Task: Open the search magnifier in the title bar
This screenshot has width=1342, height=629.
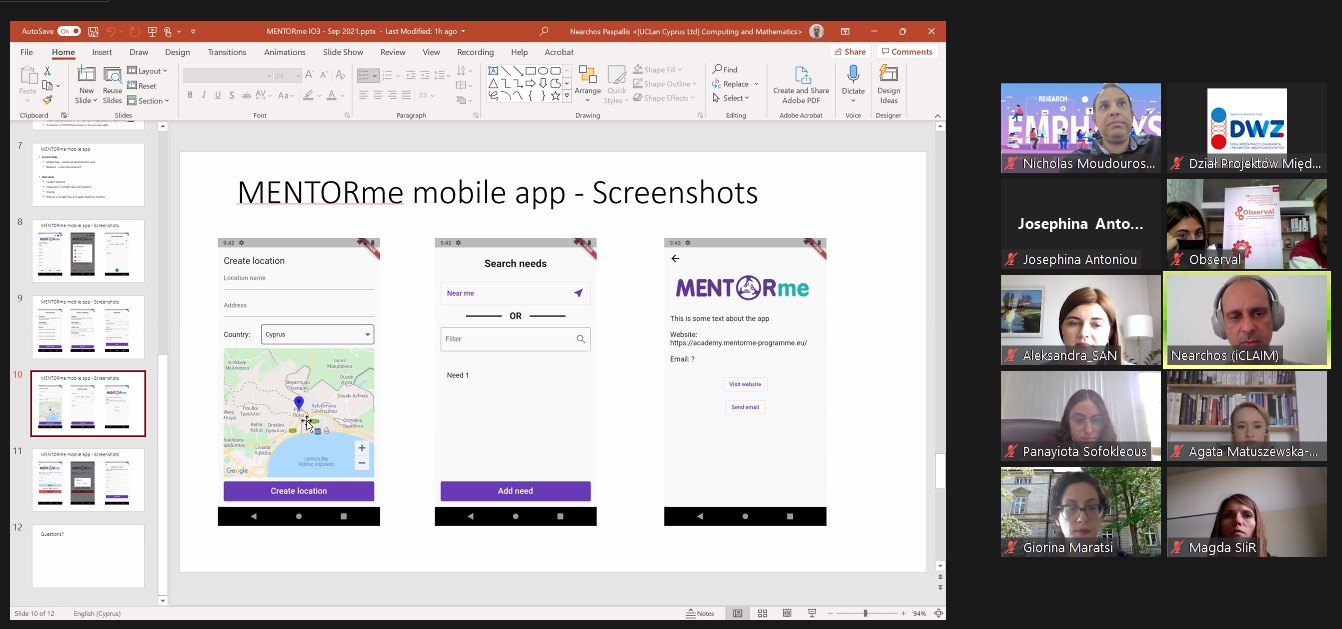Action: coord(544,31)
